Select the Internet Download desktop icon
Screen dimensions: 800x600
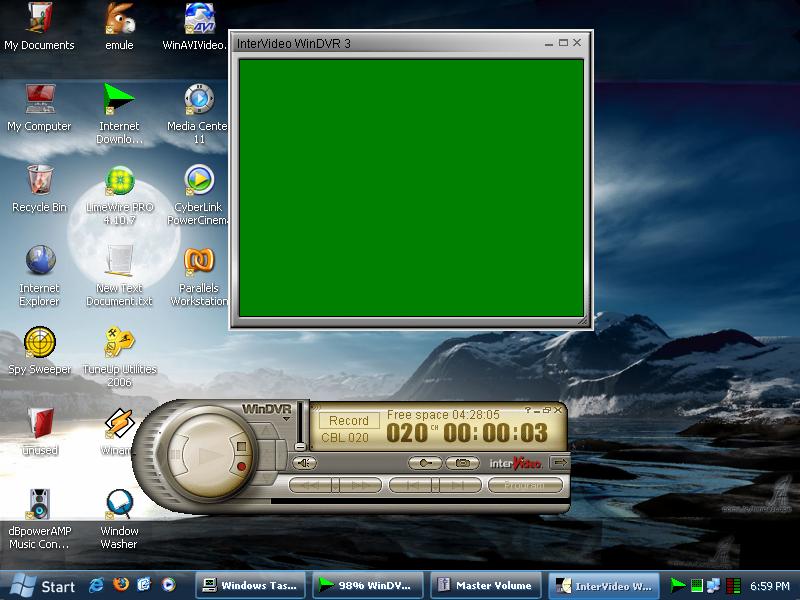click(x=119, y=114)
